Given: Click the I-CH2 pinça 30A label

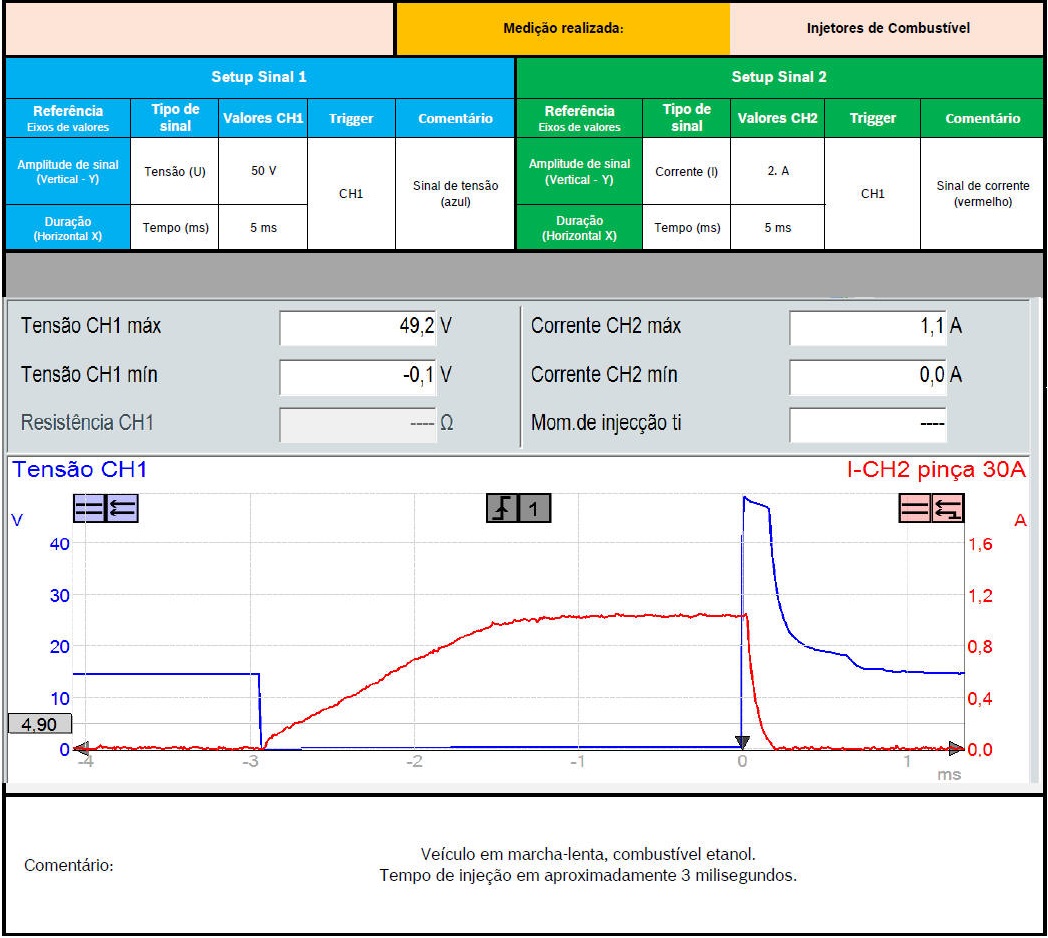Looking at the screenshot, I should coord(936,470).
